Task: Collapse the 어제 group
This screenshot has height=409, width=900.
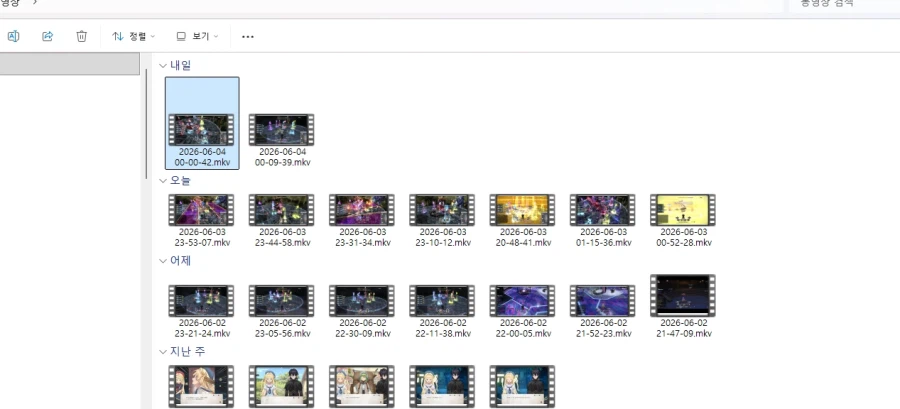Action: point(163,261)
